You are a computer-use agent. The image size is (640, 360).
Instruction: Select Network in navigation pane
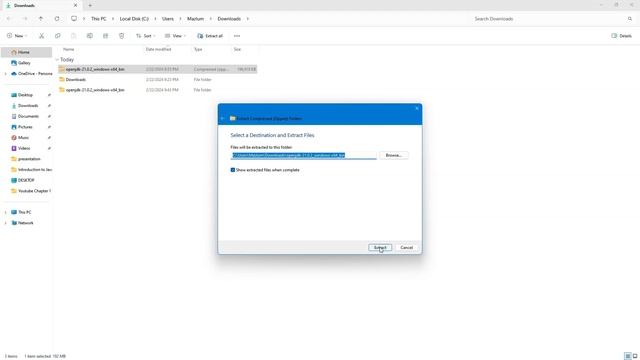pos(25,223)
